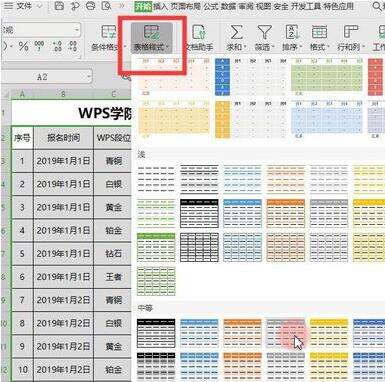Switch to the 开发工具 ribbon tab
Screen dimensions: 385x382
pos(306,6)
